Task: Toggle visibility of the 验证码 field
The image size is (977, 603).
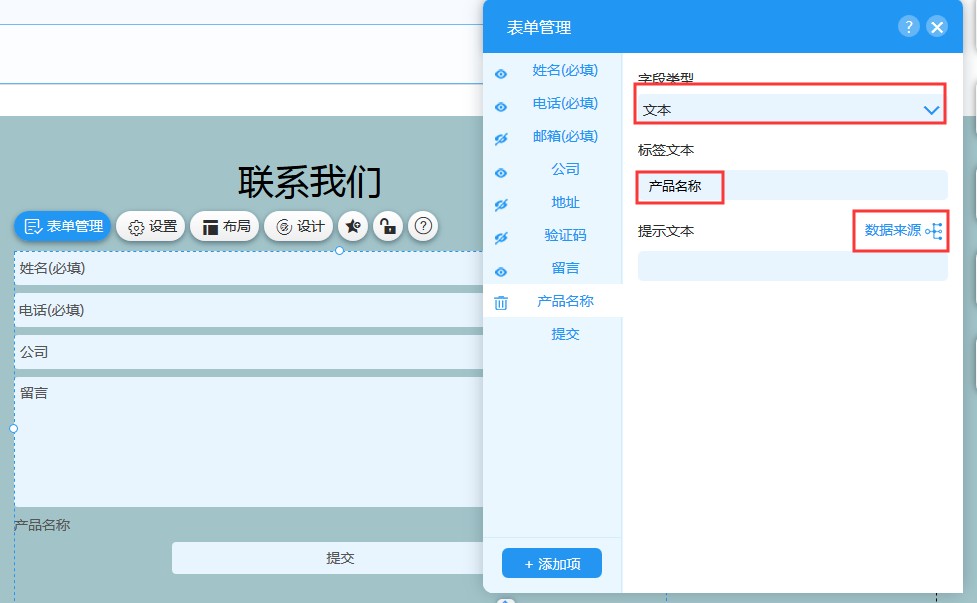Action: coord(501,237)
